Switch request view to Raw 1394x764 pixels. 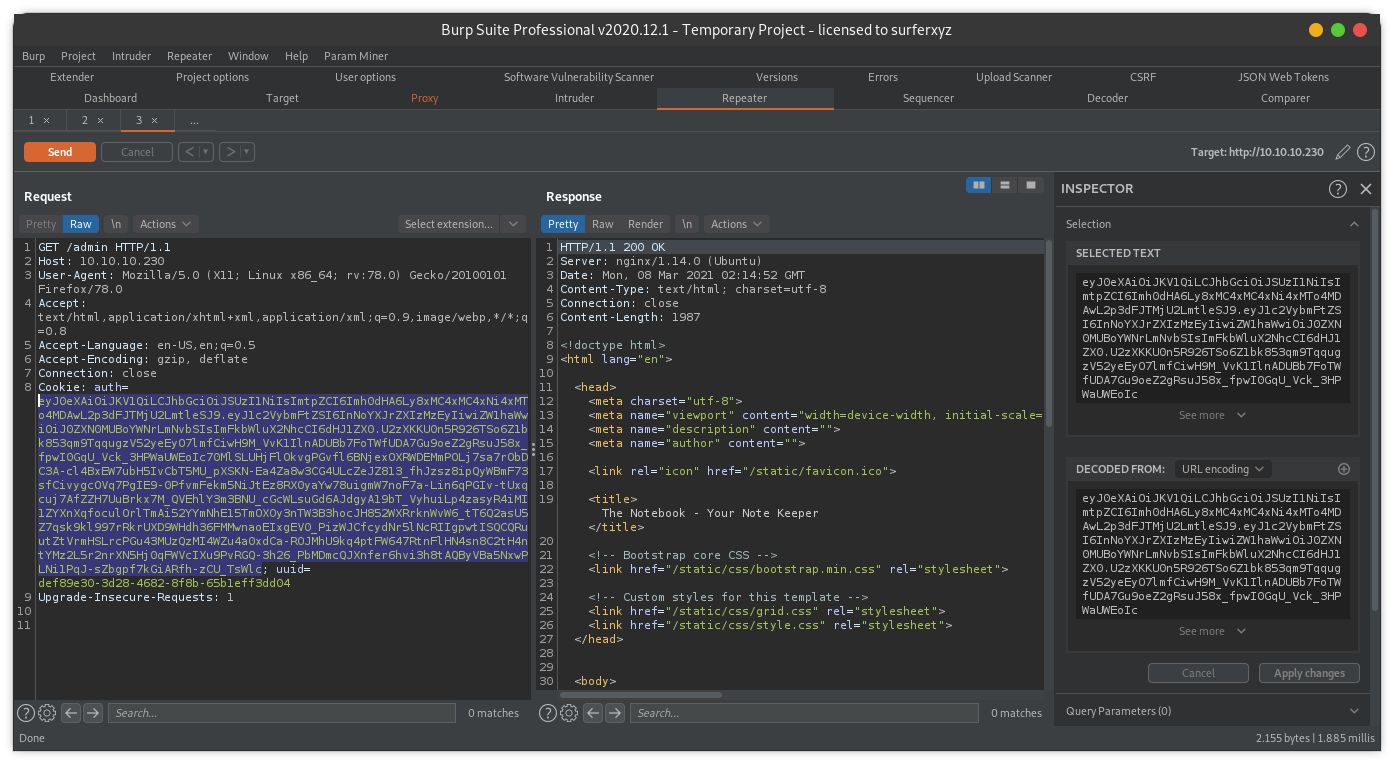[x=81, y=224]
